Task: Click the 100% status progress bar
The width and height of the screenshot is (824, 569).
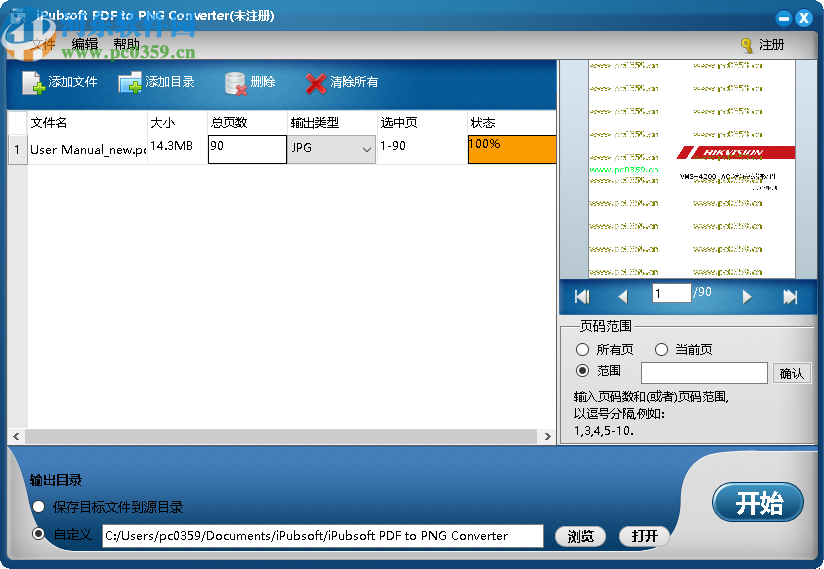Action: (512, 150)
